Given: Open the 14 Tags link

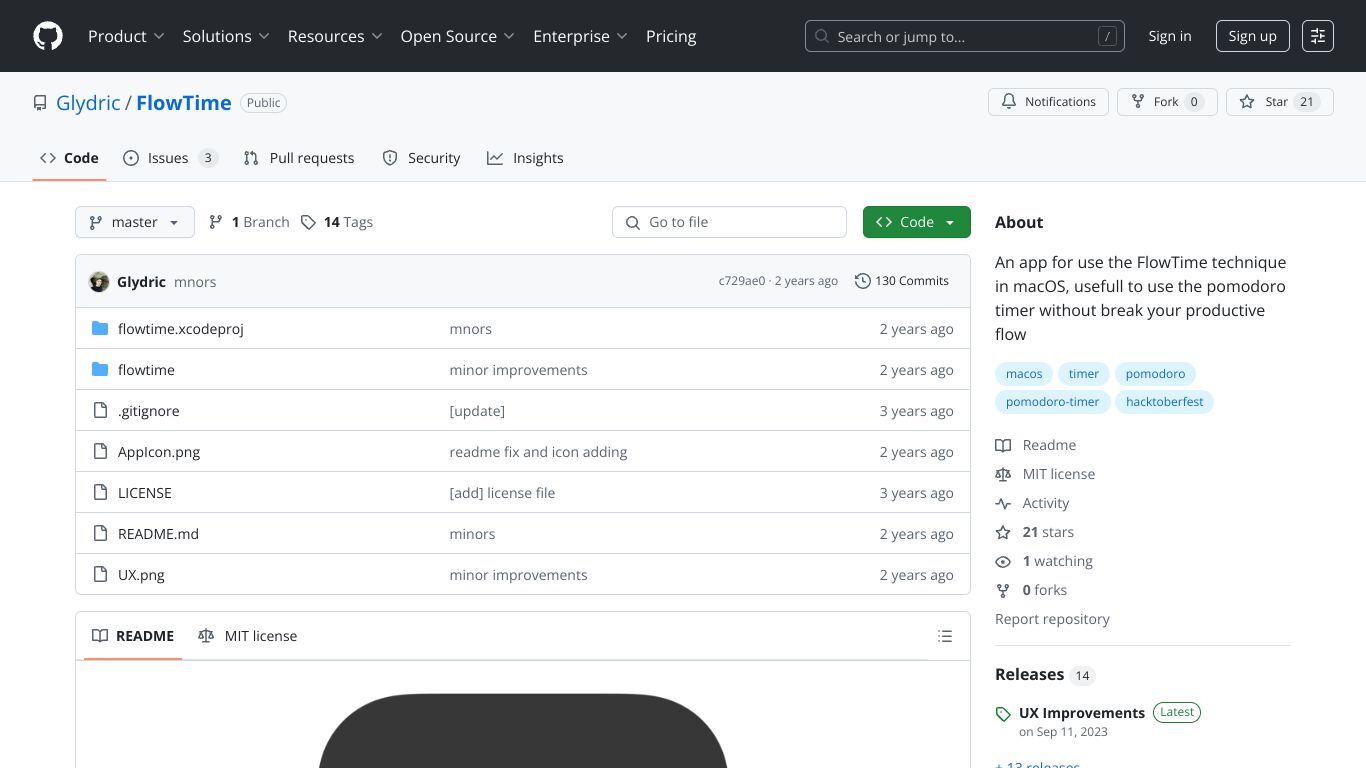Looking at the screenshot, I should (x=337, y=222).
